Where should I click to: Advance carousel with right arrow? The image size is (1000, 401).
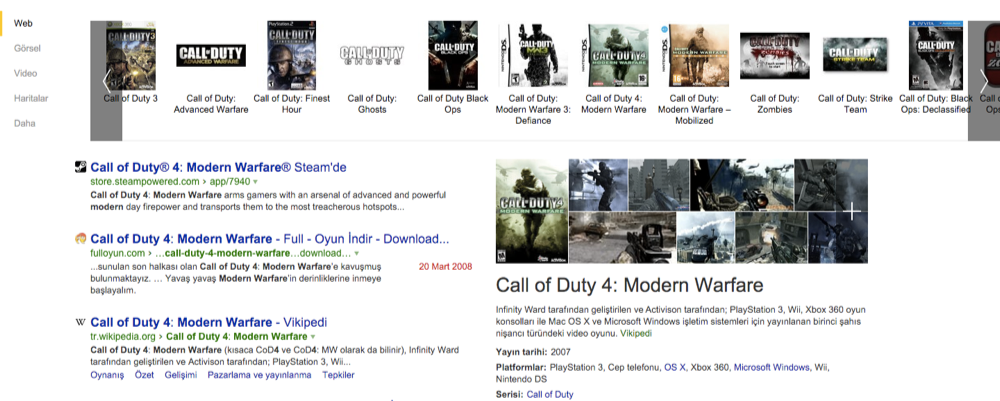(x=984, y=81)
